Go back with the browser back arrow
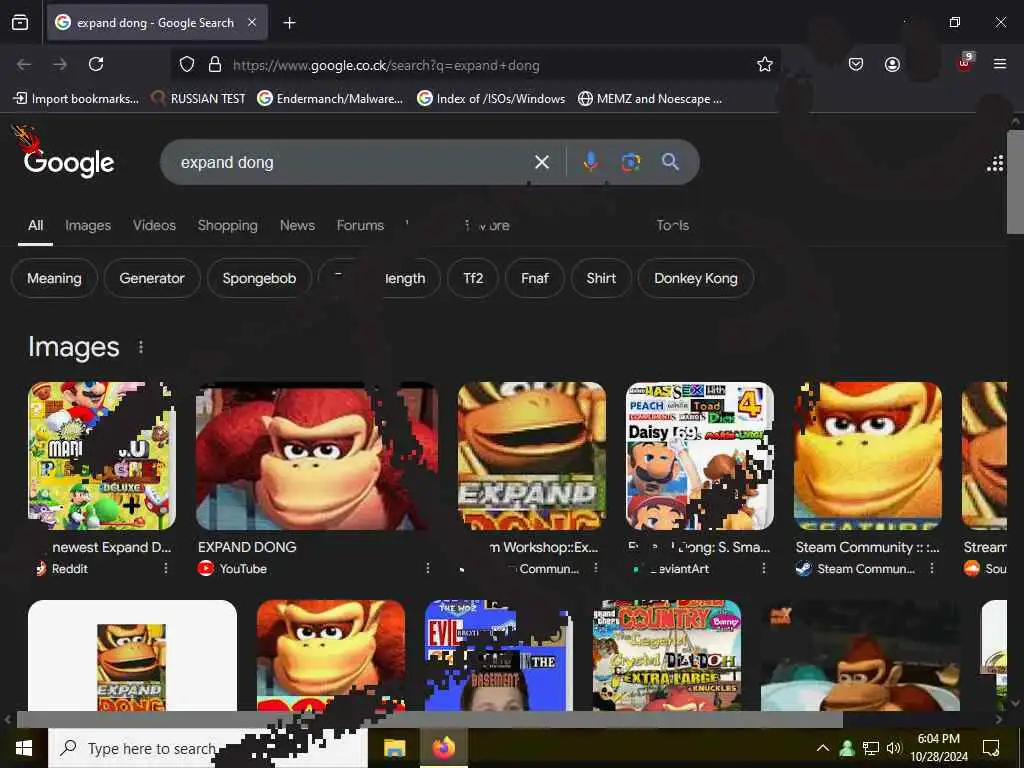The image size is (1024, 768). point(24,64)
